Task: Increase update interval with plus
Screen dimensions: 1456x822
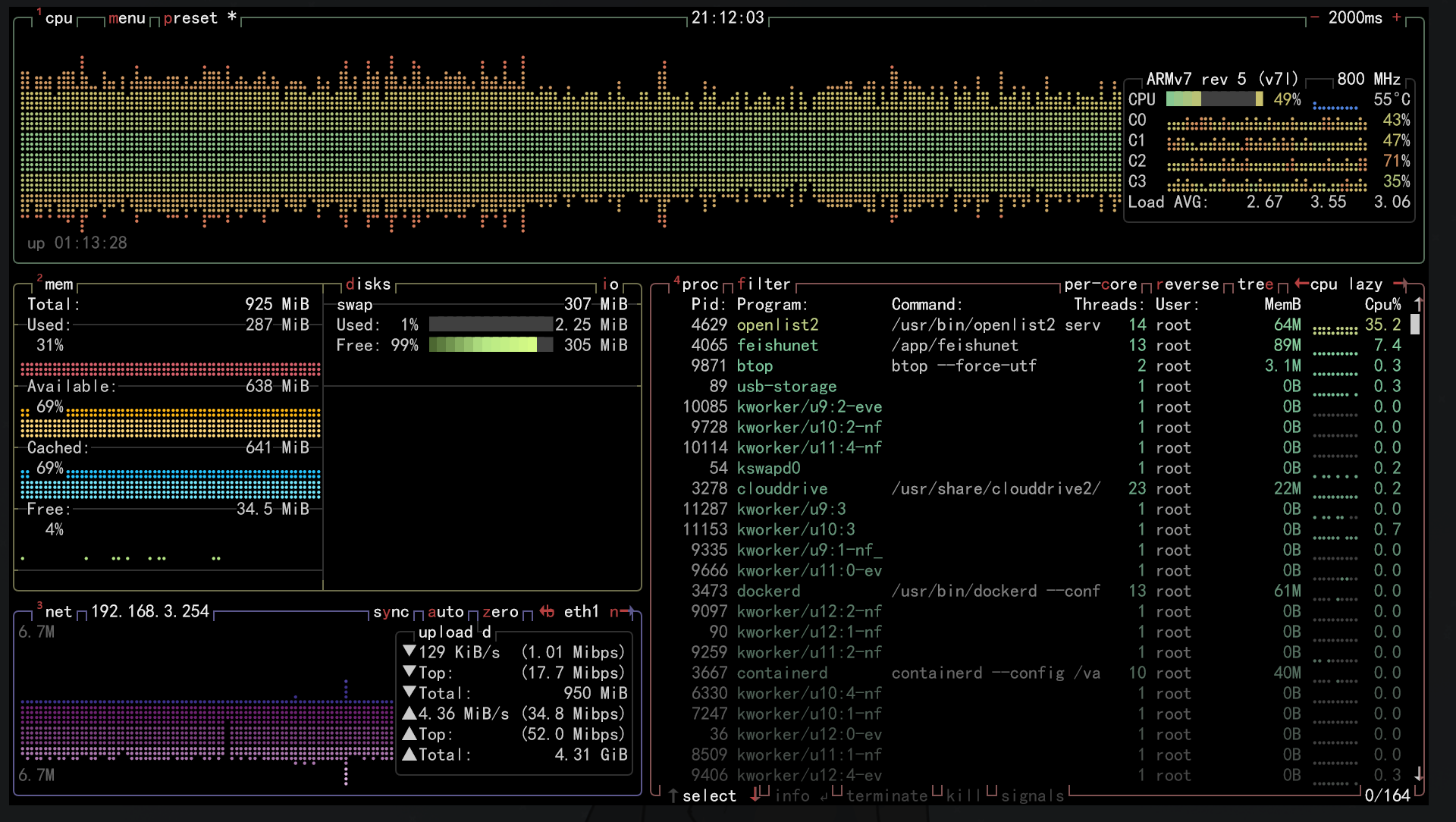Action: click(1397, 17)
